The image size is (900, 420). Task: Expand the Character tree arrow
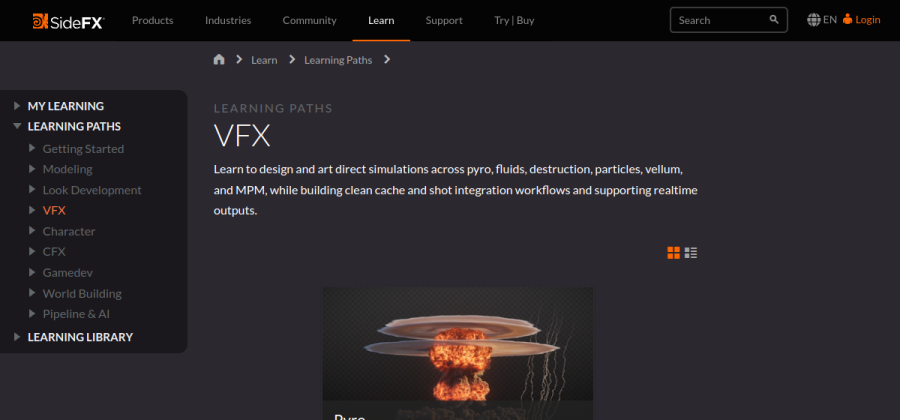pos(32,231)
